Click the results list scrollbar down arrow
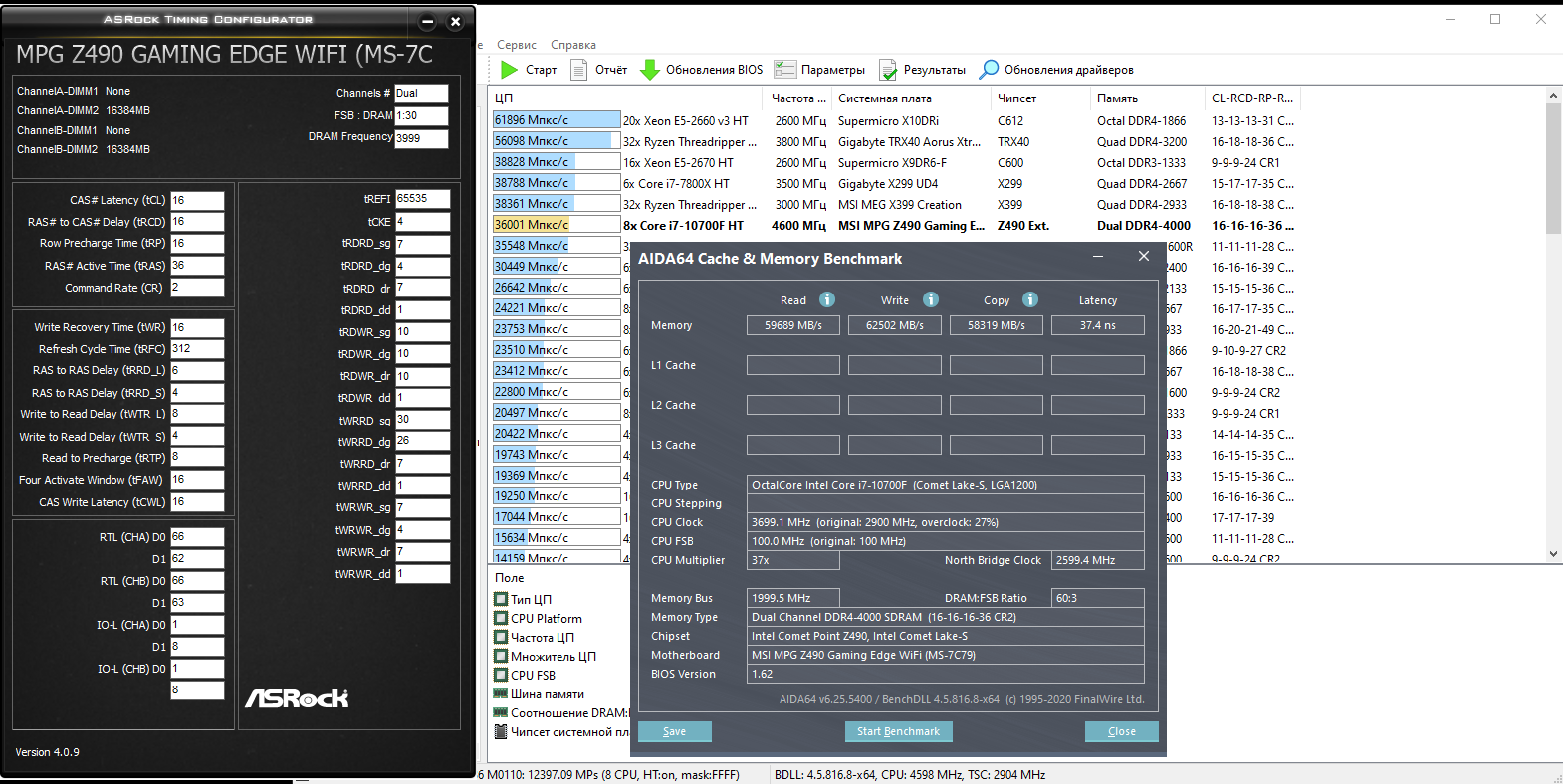This screenshot has width=1563, height=784. point(1553,554)
